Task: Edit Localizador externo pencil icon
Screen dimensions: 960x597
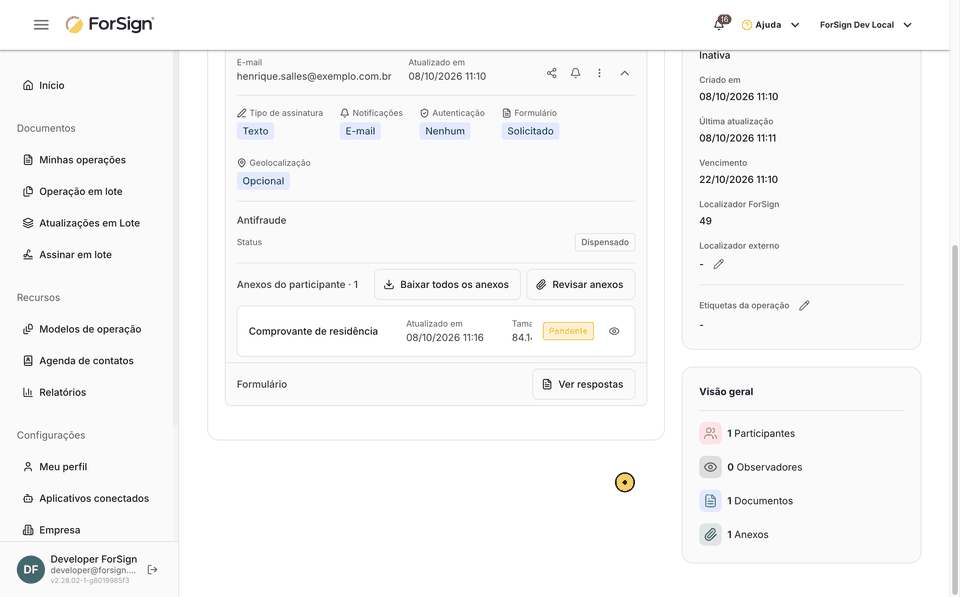Action: point(719,264)
